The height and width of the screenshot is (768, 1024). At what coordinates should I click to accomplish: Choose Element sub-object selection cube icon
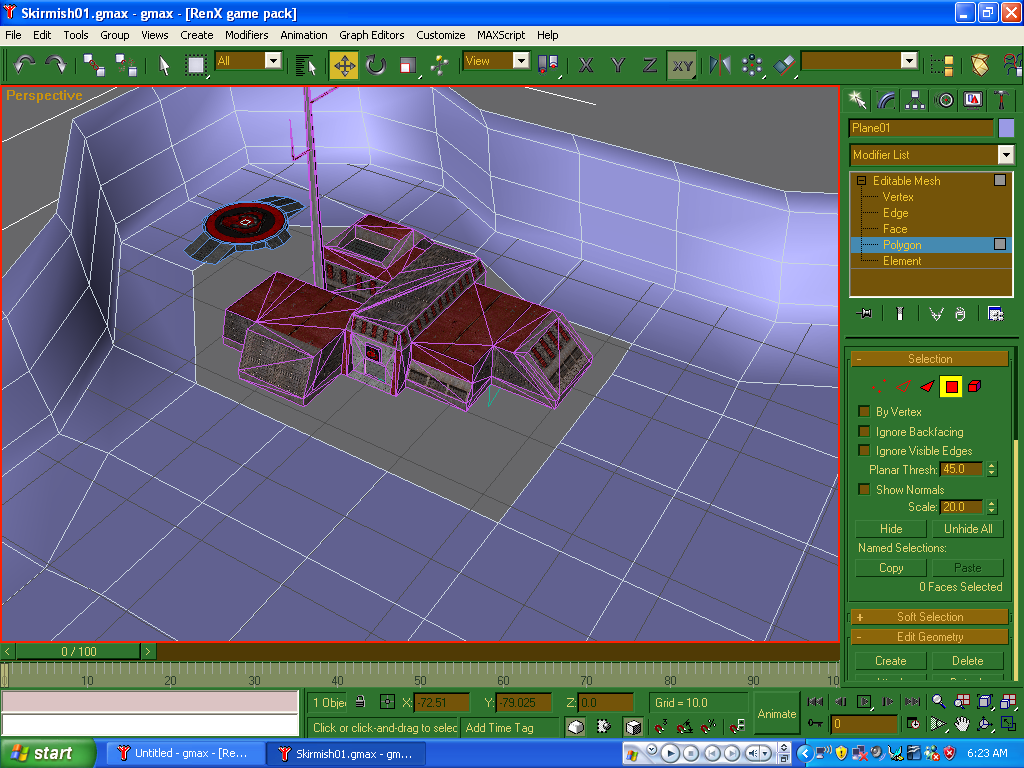pyautogui.click(x=974, y=386)
